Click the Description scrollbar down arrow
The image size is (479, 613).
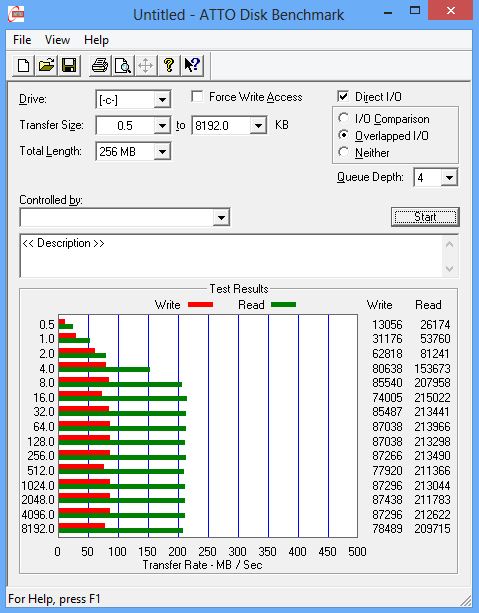pos(450,269)
